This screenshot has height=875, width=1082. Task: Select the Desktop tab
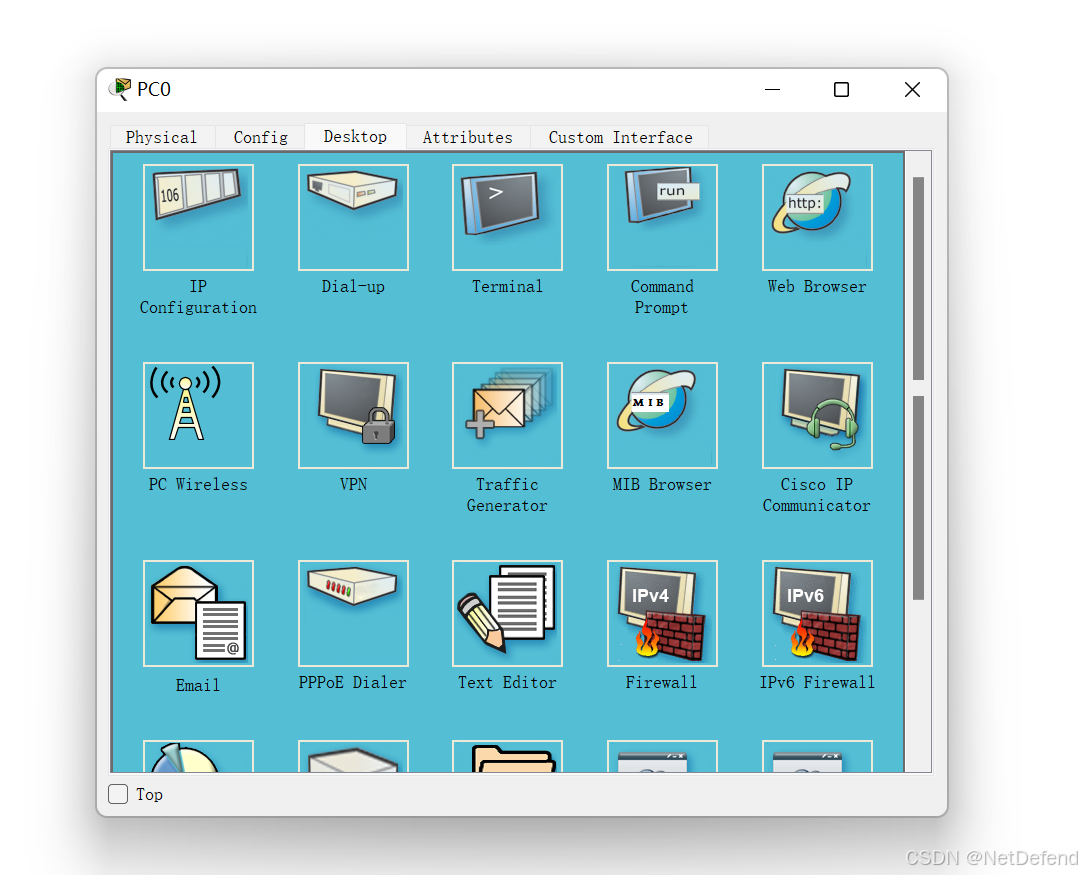(x=355, y=137)
